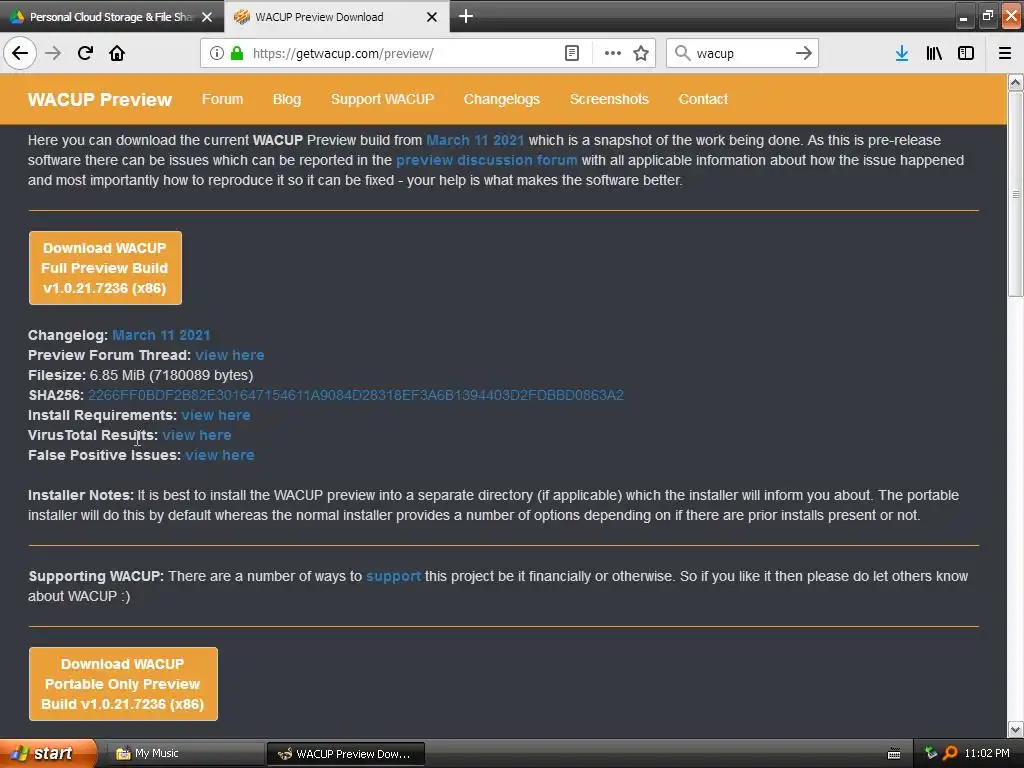Image resolution: width=1024 pixels, height=768 pixels.
Task: Toggle reader view in address bar
Action: tap(571, 53)
